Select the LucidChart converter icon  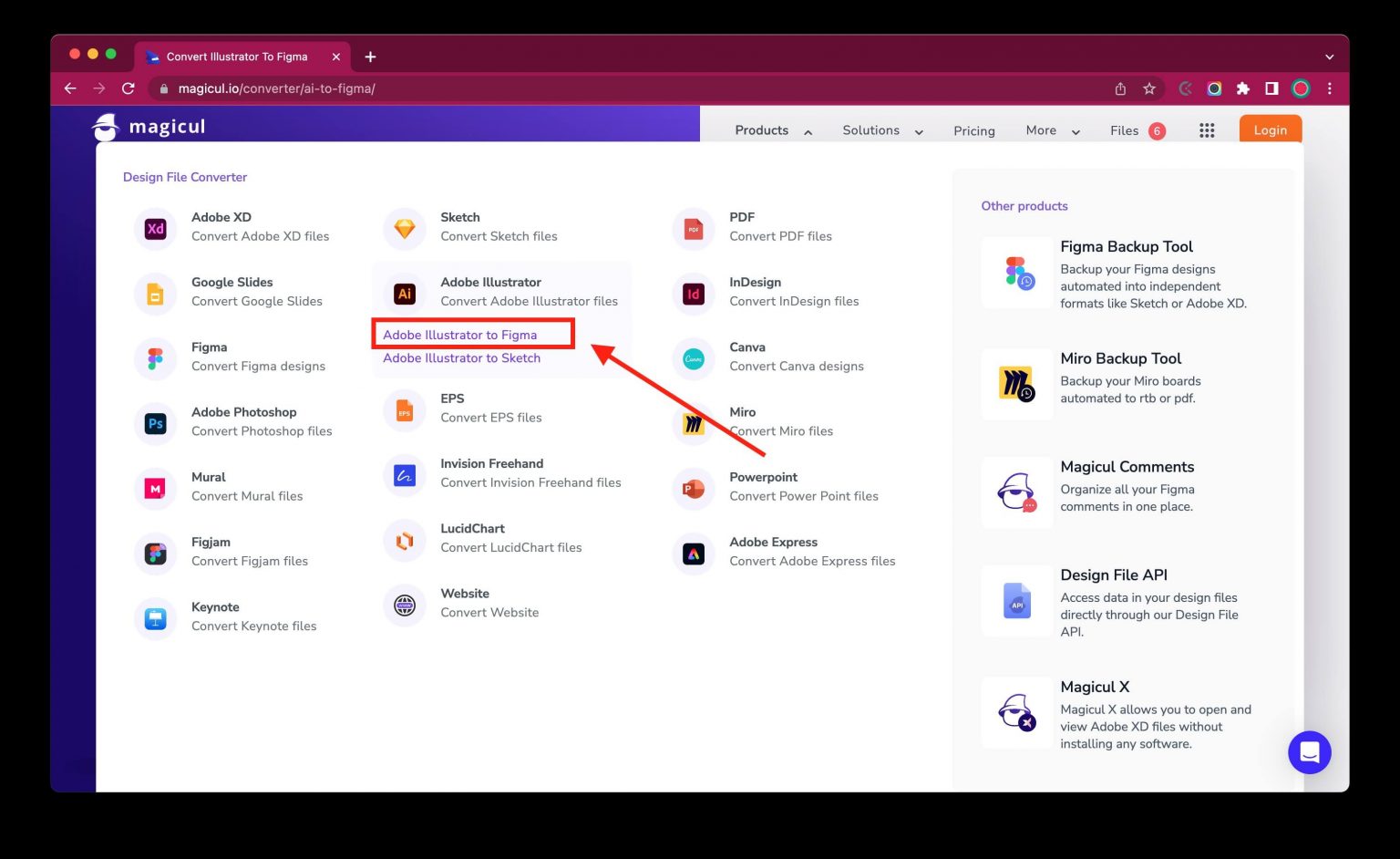(404, 540)
